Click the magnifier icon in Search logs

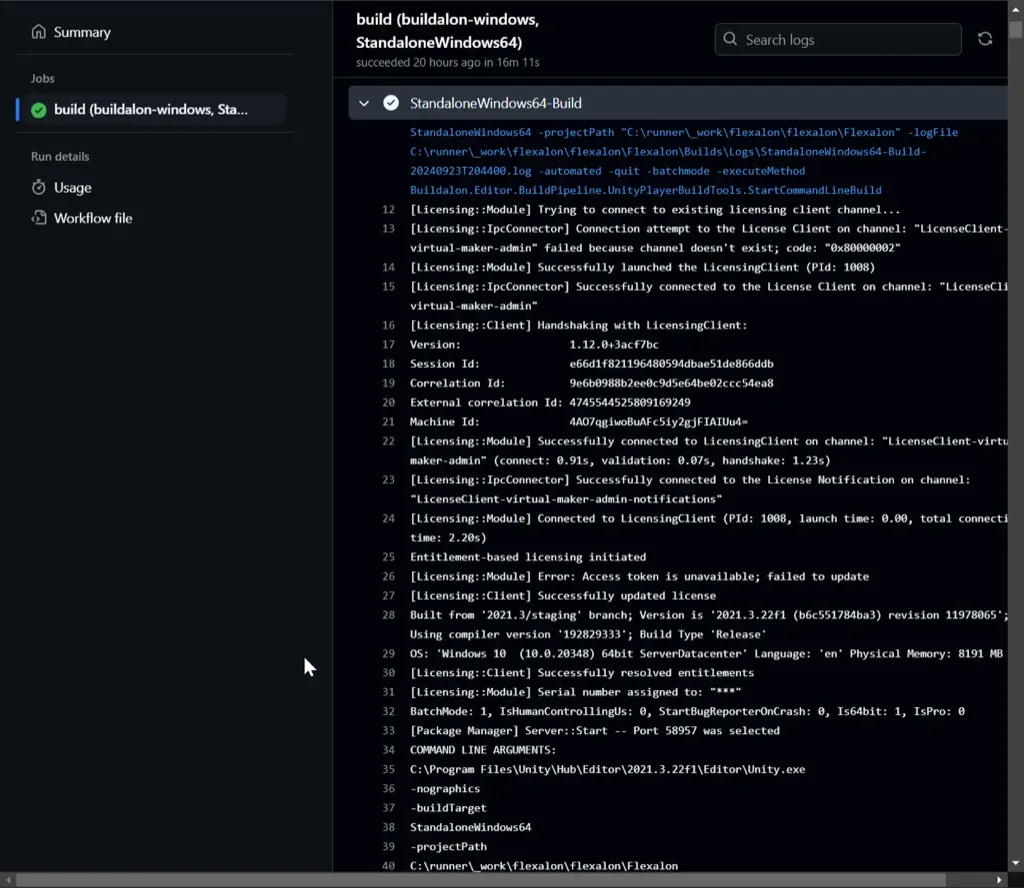tap(730, 39)
